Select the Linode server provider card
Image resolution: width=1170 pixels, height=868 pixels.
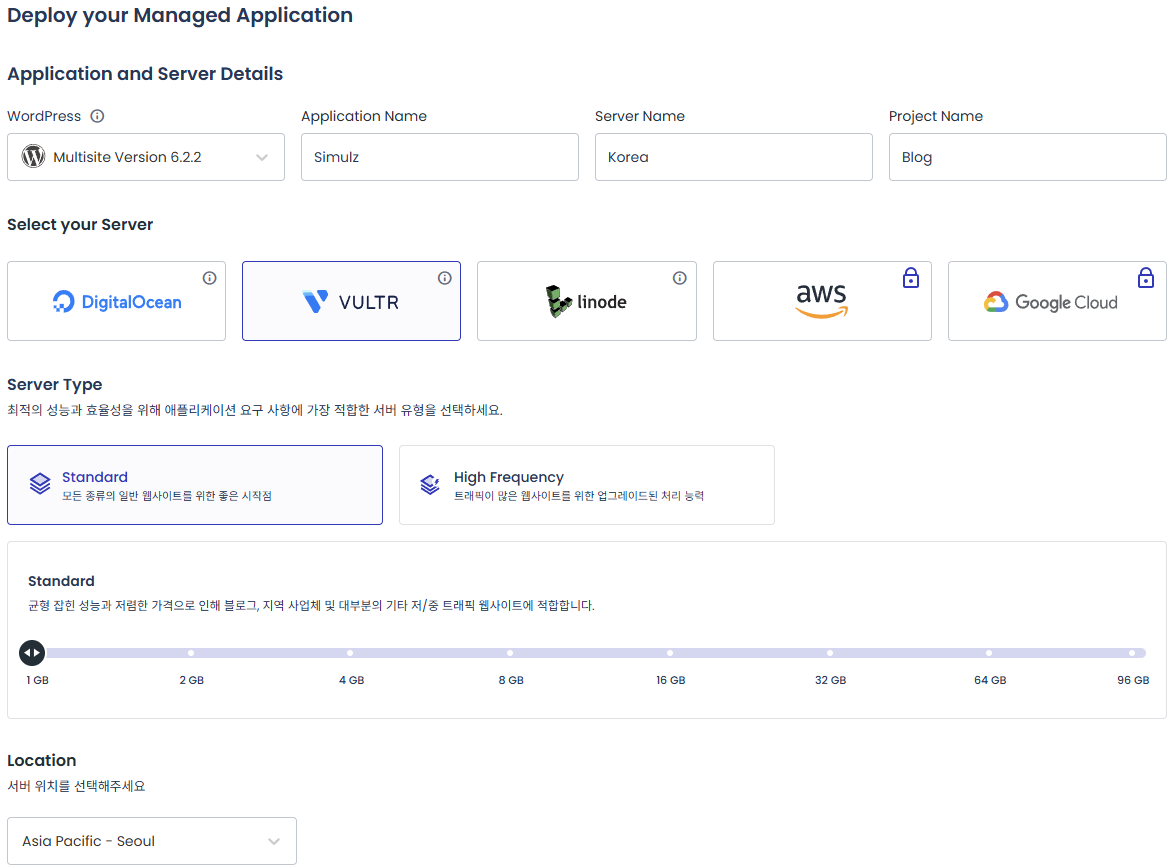[586, 301]
